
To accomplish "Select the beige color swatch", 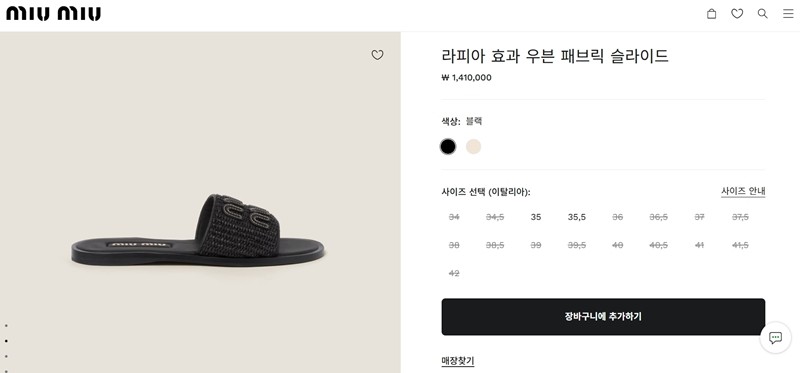I will pyautogui.click(x=473, y=147).
